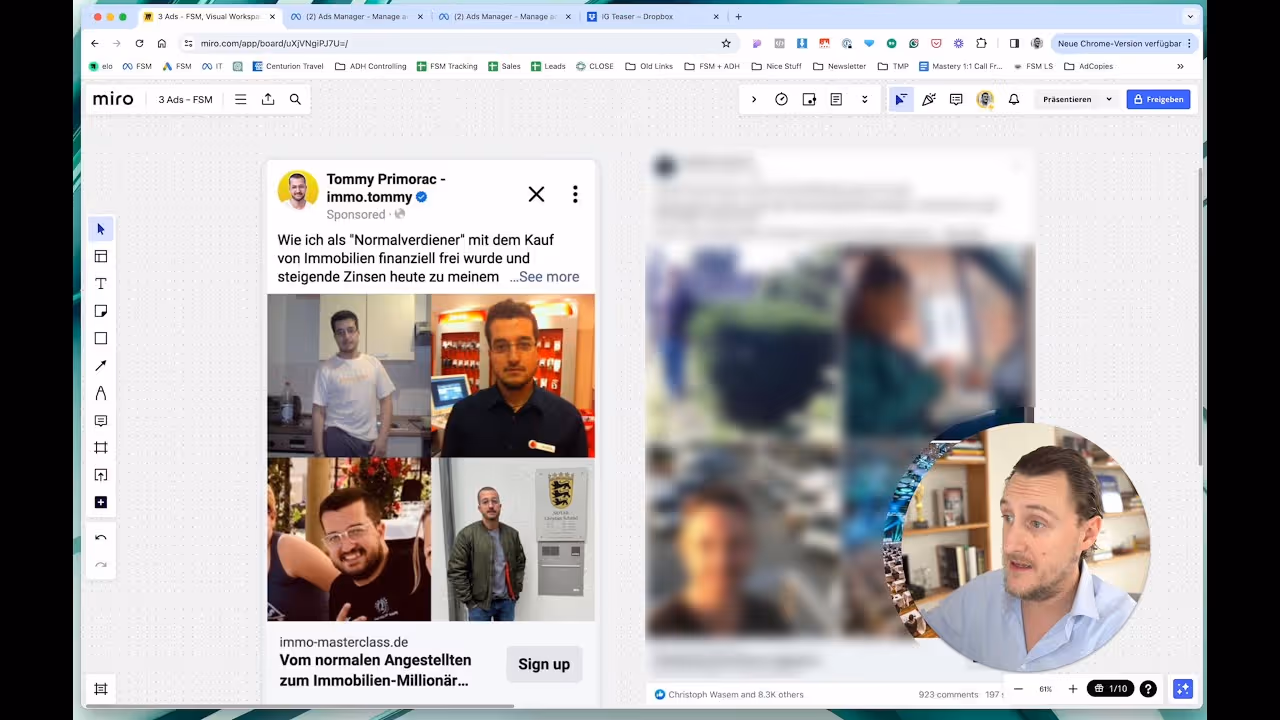Open Präsentieren dropdown arrow
The width and height of the screenshot is (1280, 720).
click(x=1108, y=99)
